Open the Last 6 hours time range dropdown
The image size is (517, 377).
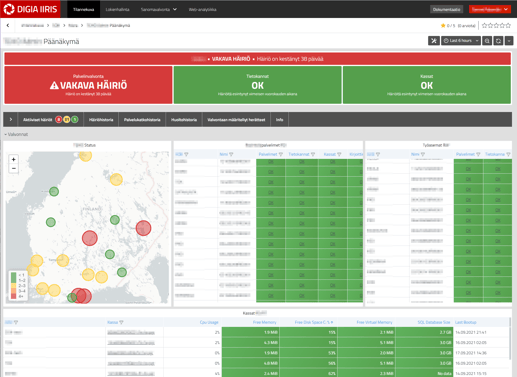point(461,41)
